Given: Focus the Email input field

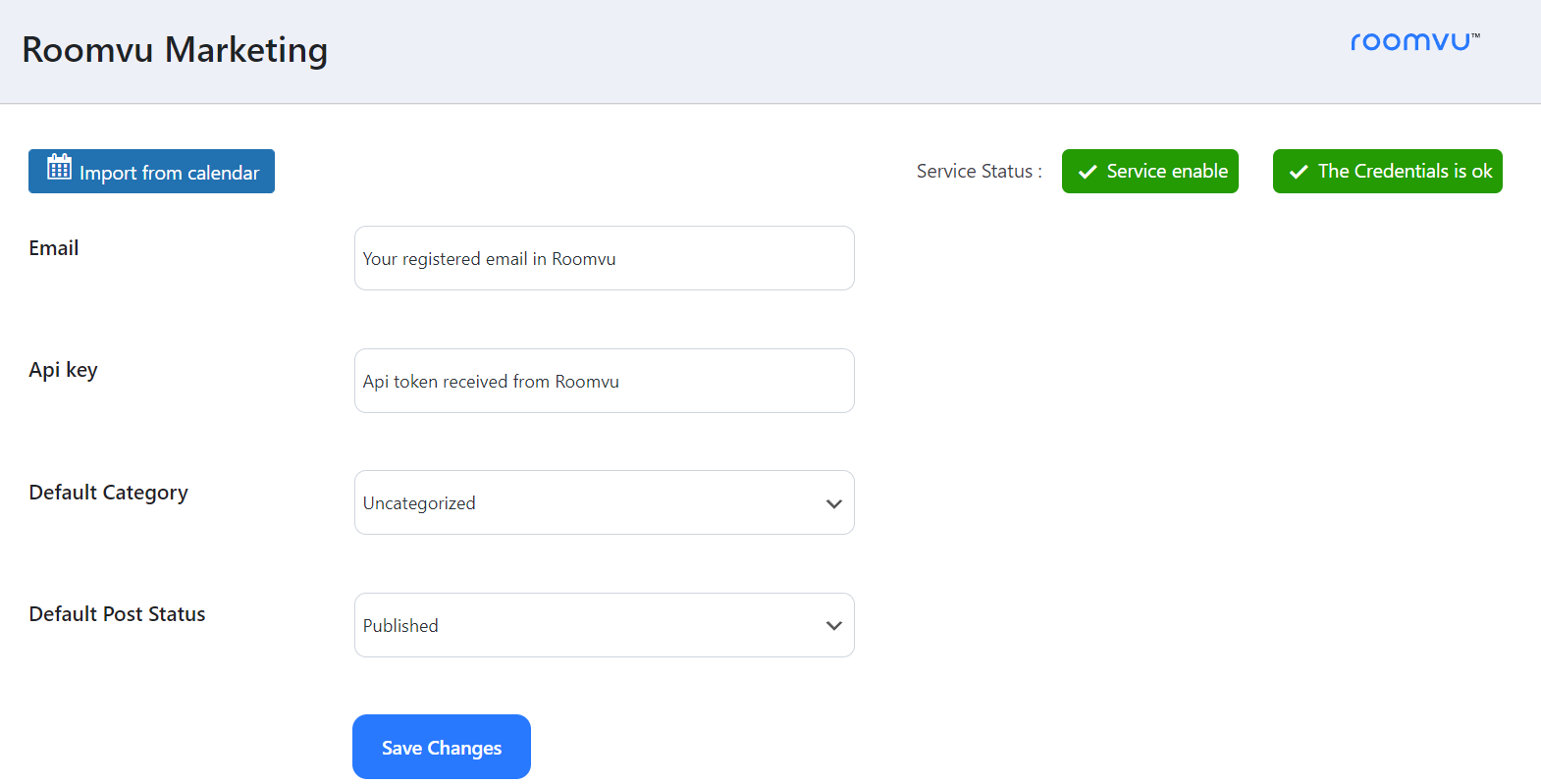Looking at the screenshot, I should tap(605, 258).
